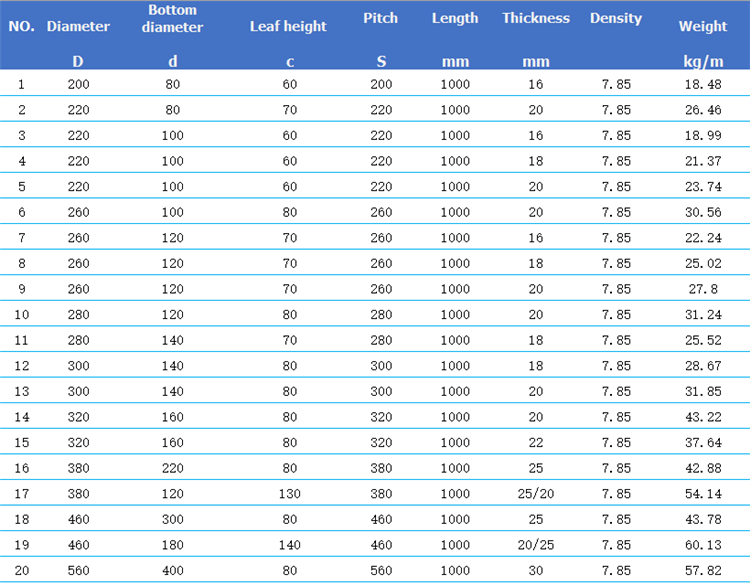Image resolution: width=750 pixels, height=585 pixels.
Task: Select the 20/25 thickness cell
Action: pyautogui.click(x=536, y=544)
